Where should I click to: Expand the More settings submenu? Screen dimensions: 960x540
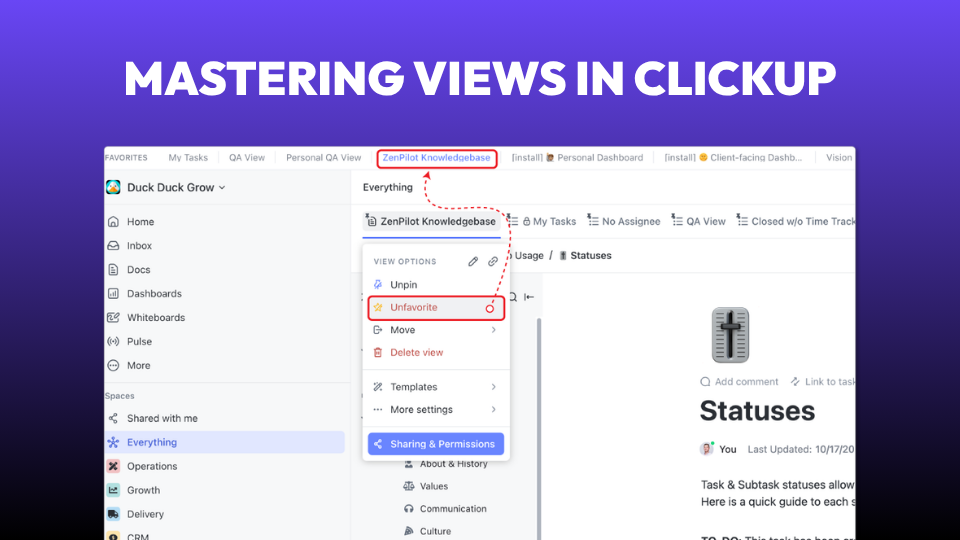coord(435,410)
